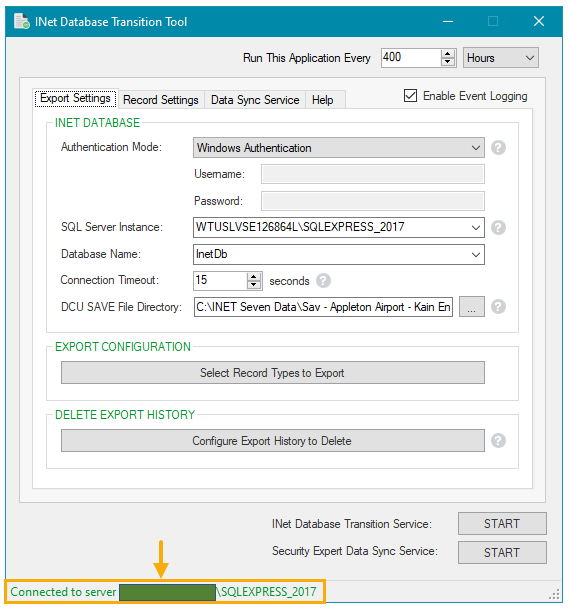Click the INet Database Transition Tool app icon
The height and width of the screenshot is (609, 569).
21,21
